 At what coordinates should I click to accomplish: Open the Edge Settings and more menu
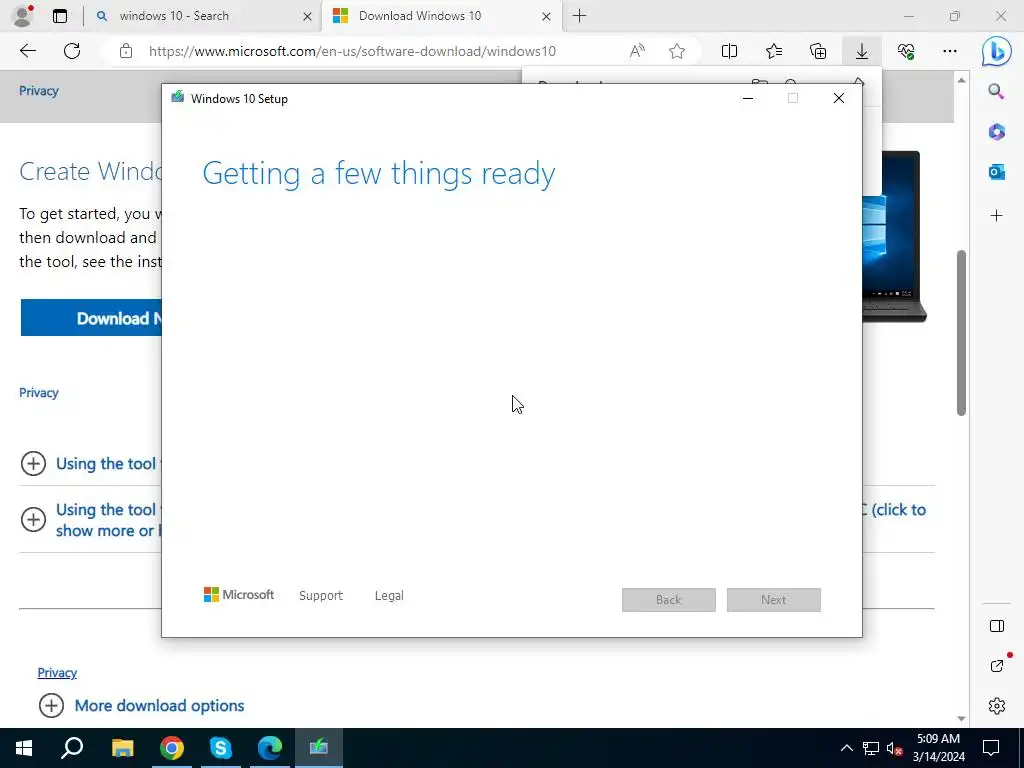click(950, 51)
